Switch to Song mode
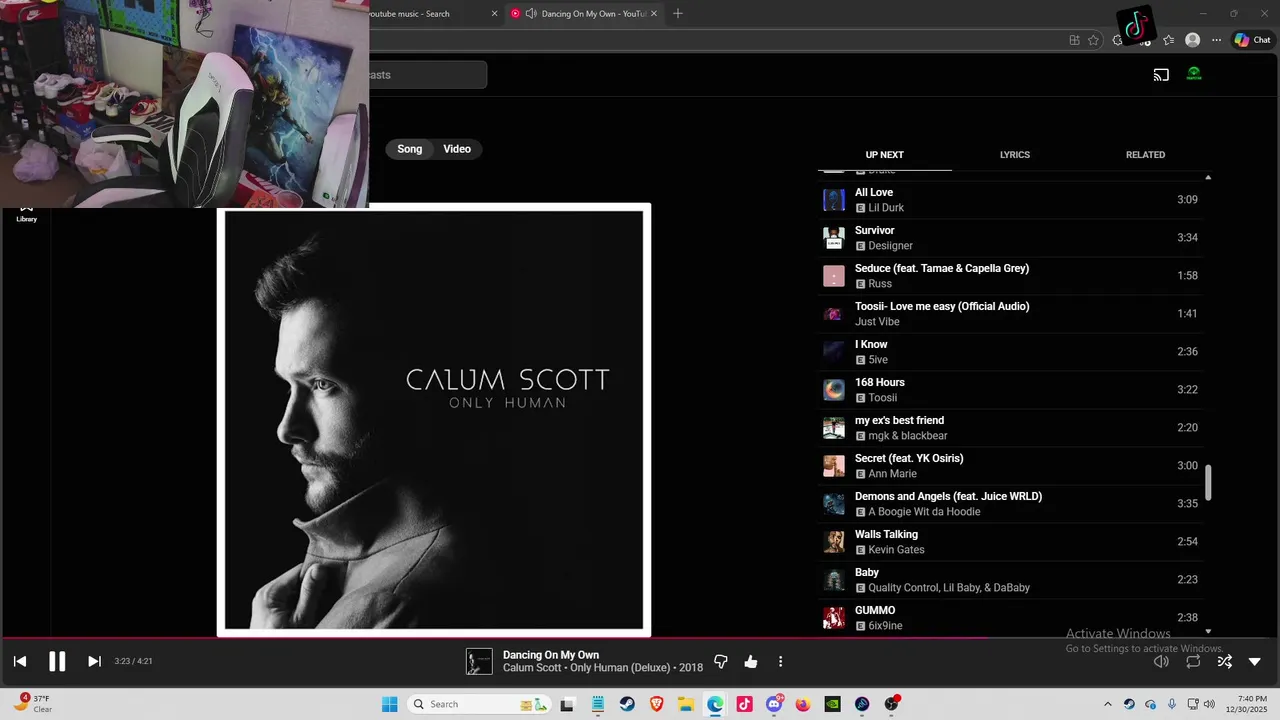1280x720 pixels. click(x=410, y=149)
